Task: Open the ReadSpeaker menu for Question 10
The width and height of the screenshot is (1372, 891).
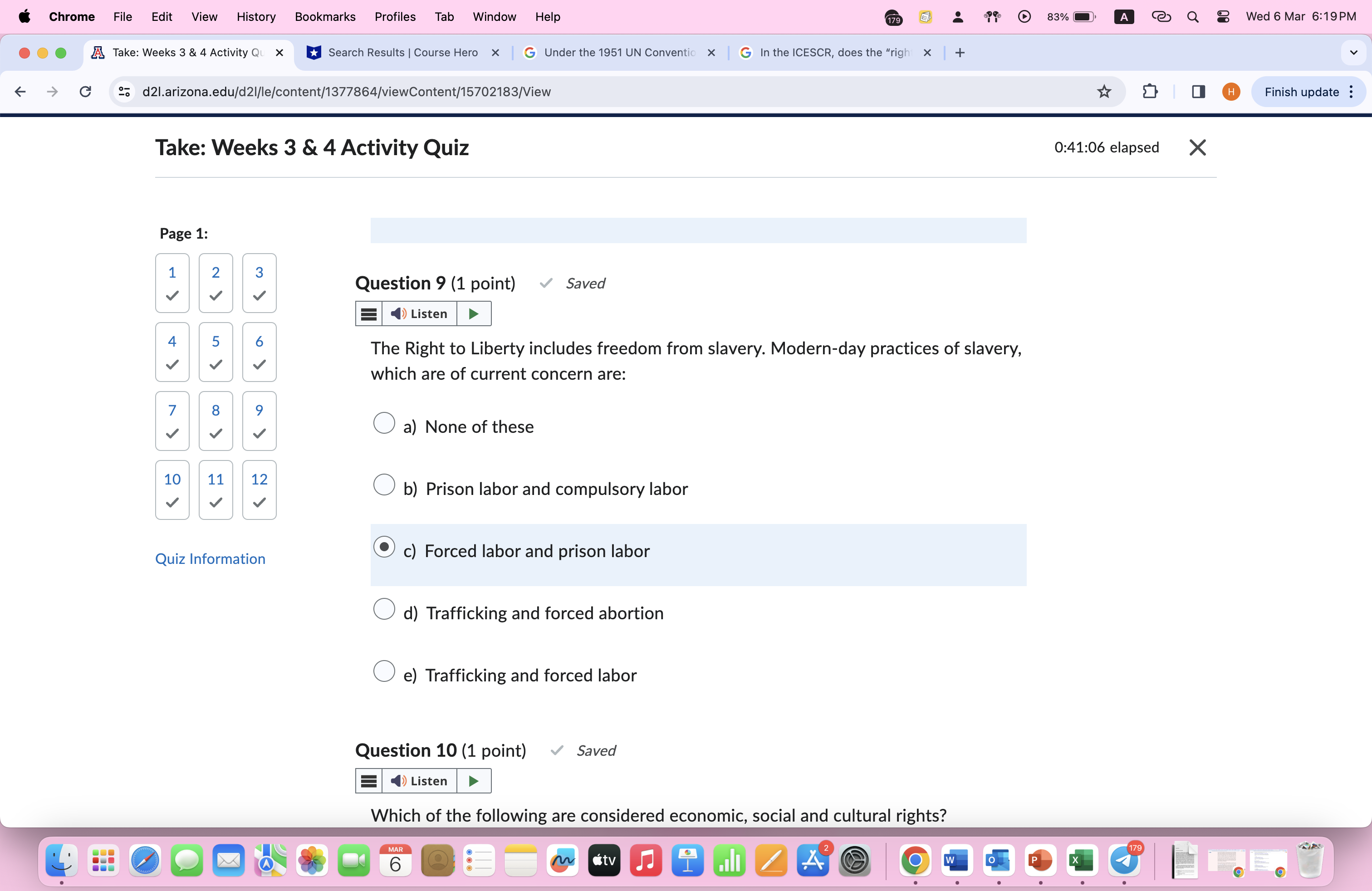Action: click(x=369, y=781)
